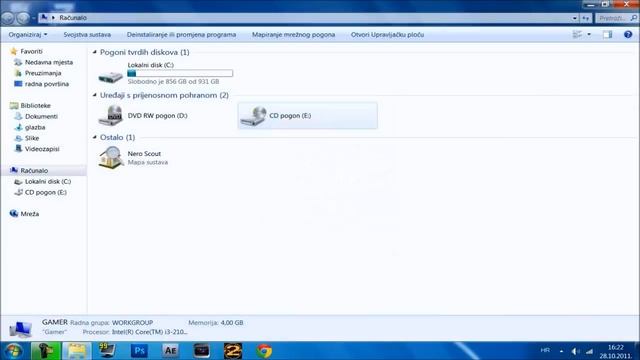Viewport: 640px width, 360px height.
Task: Open Google Chrome from taskbar
Action: 264,351
